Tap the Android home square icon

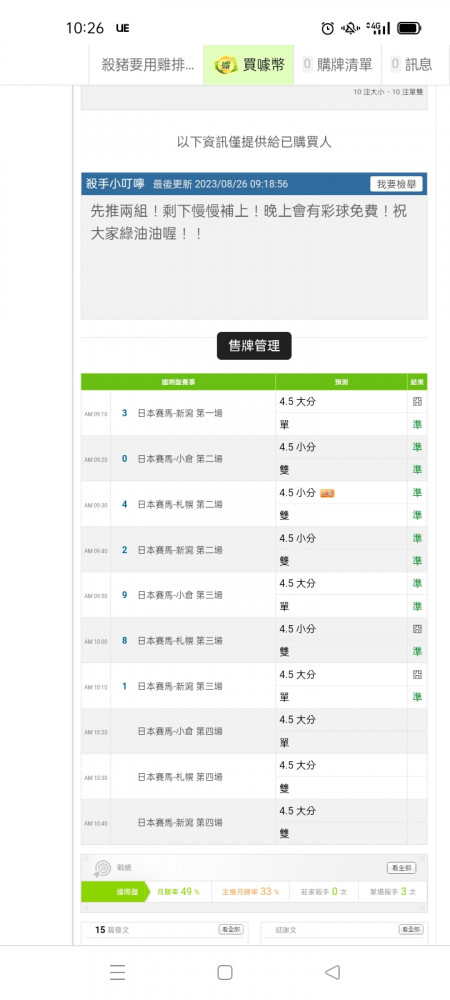[x=224, y=972]
